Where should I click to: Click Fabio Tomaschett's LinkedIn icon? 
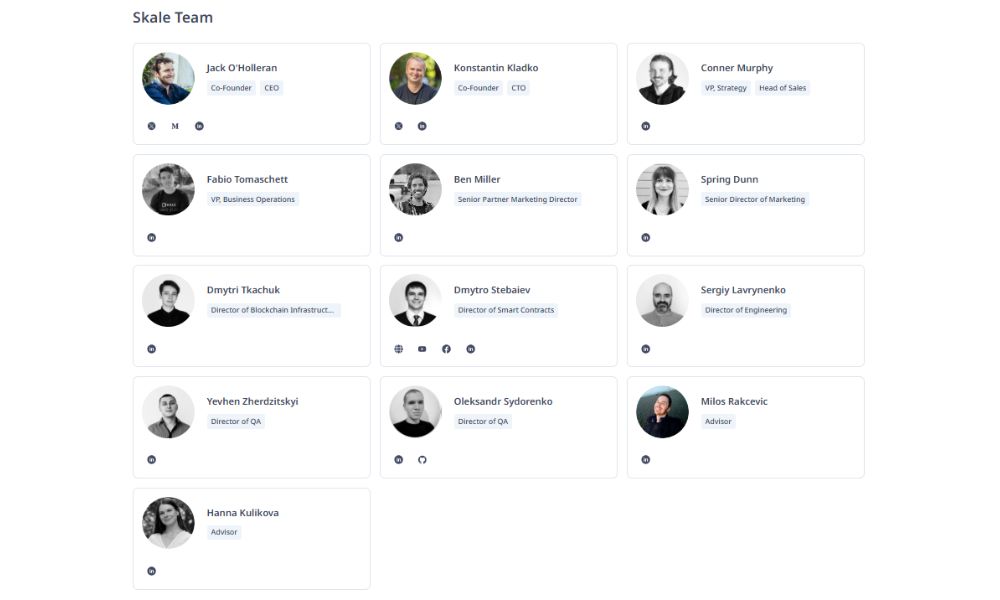(152, 238)
